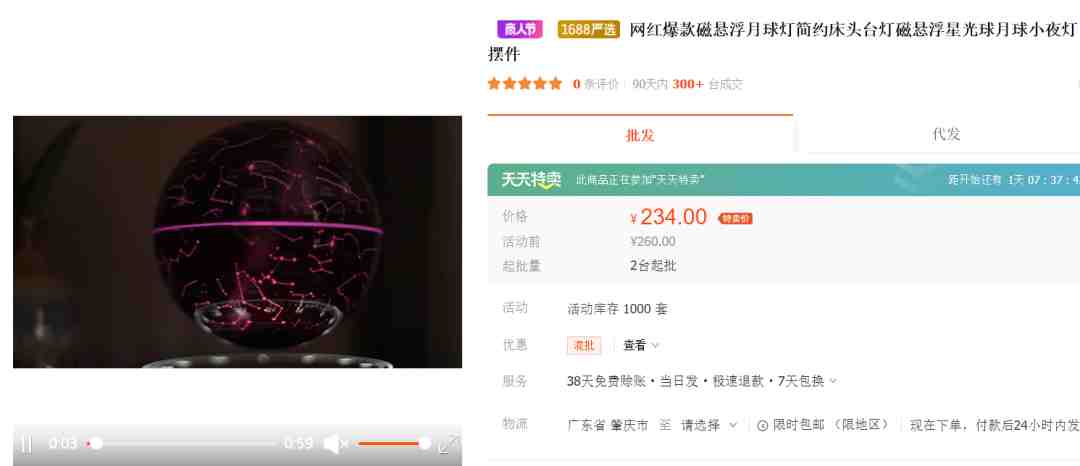
Task: Pause the product video
Action: point(25,444)
